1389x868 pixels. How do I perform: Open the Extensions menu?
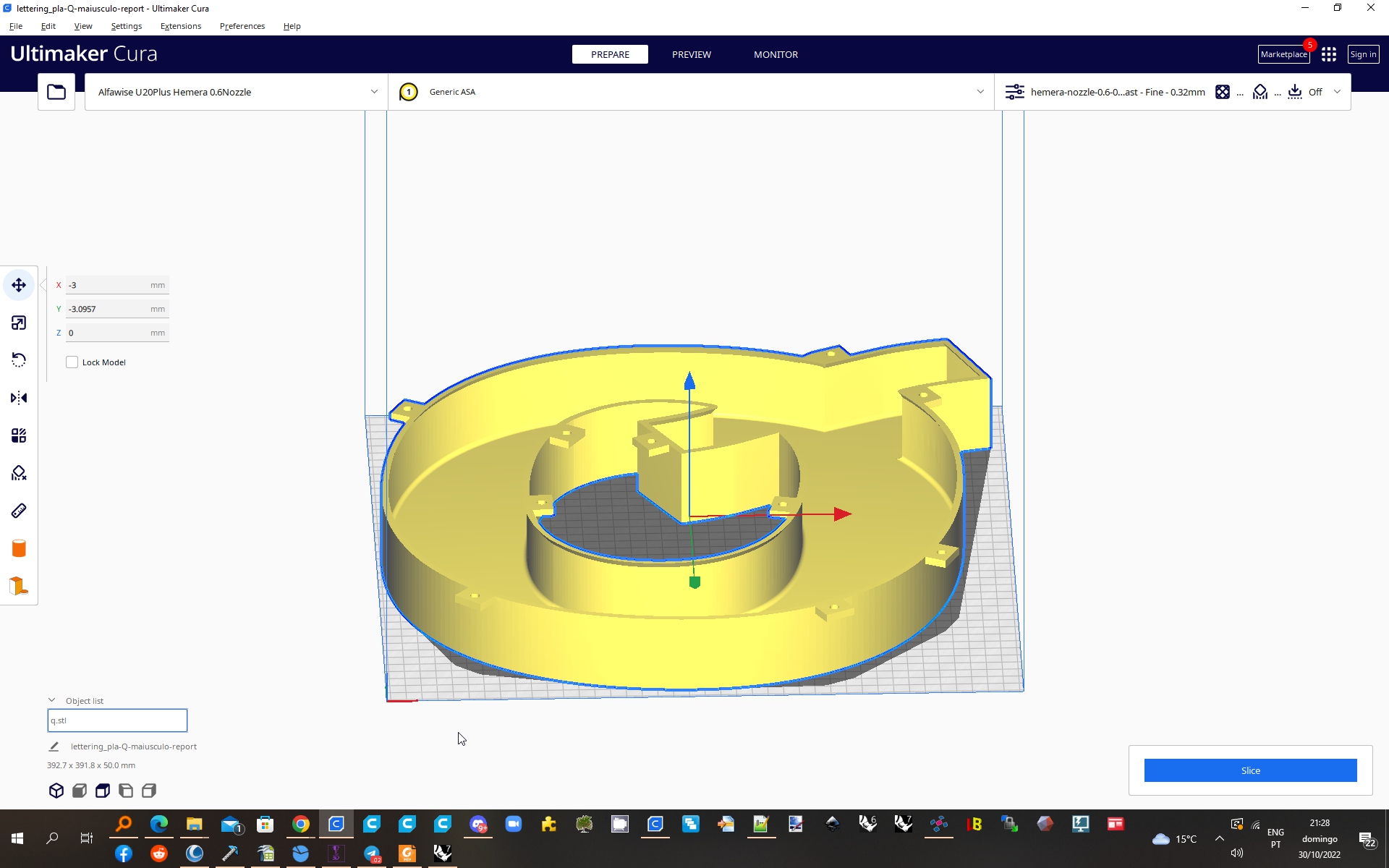coord(180,26)
